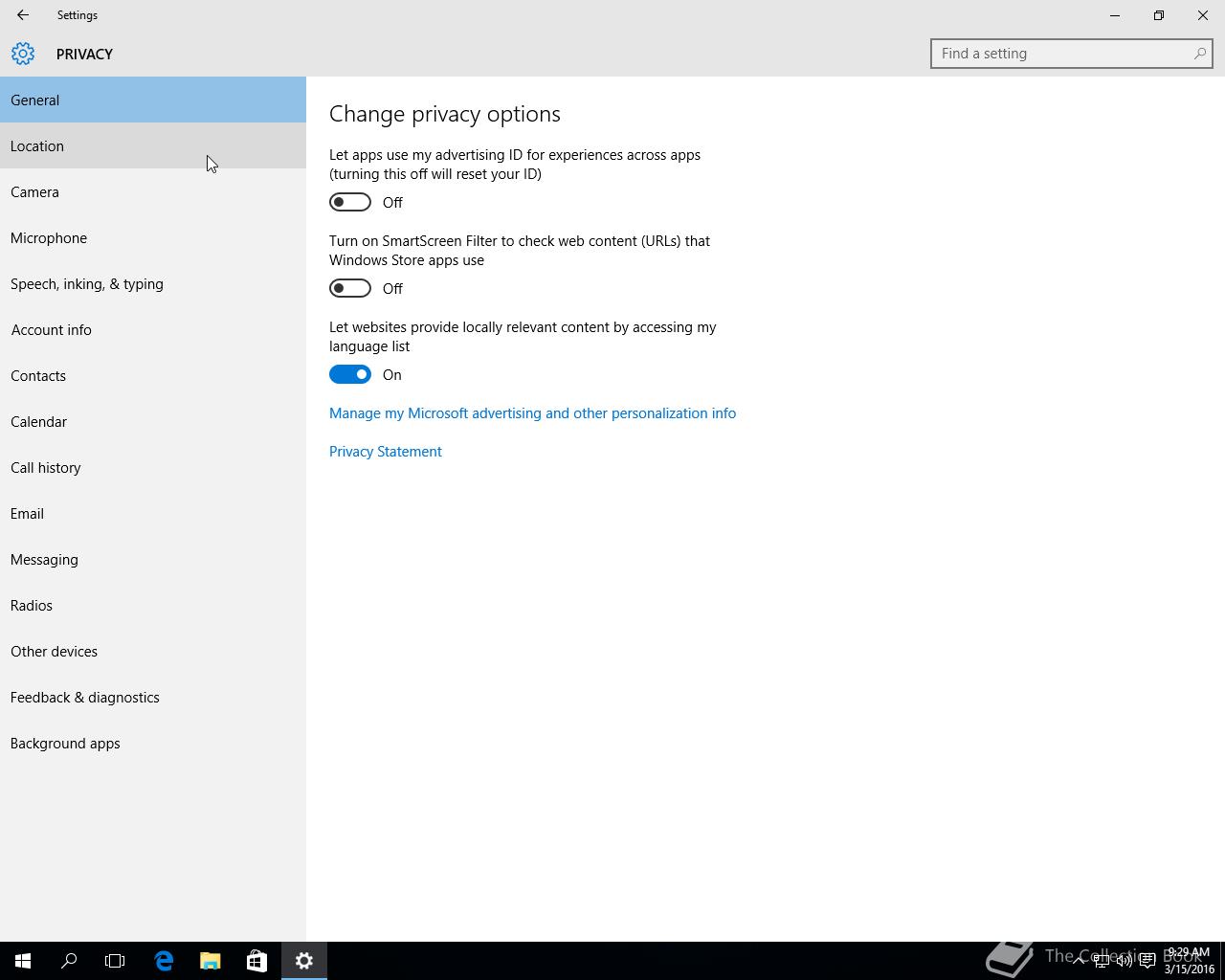Viewport: 1225px width, 980px height.
Task: Open taskbar search
Action: pos(69,961)
